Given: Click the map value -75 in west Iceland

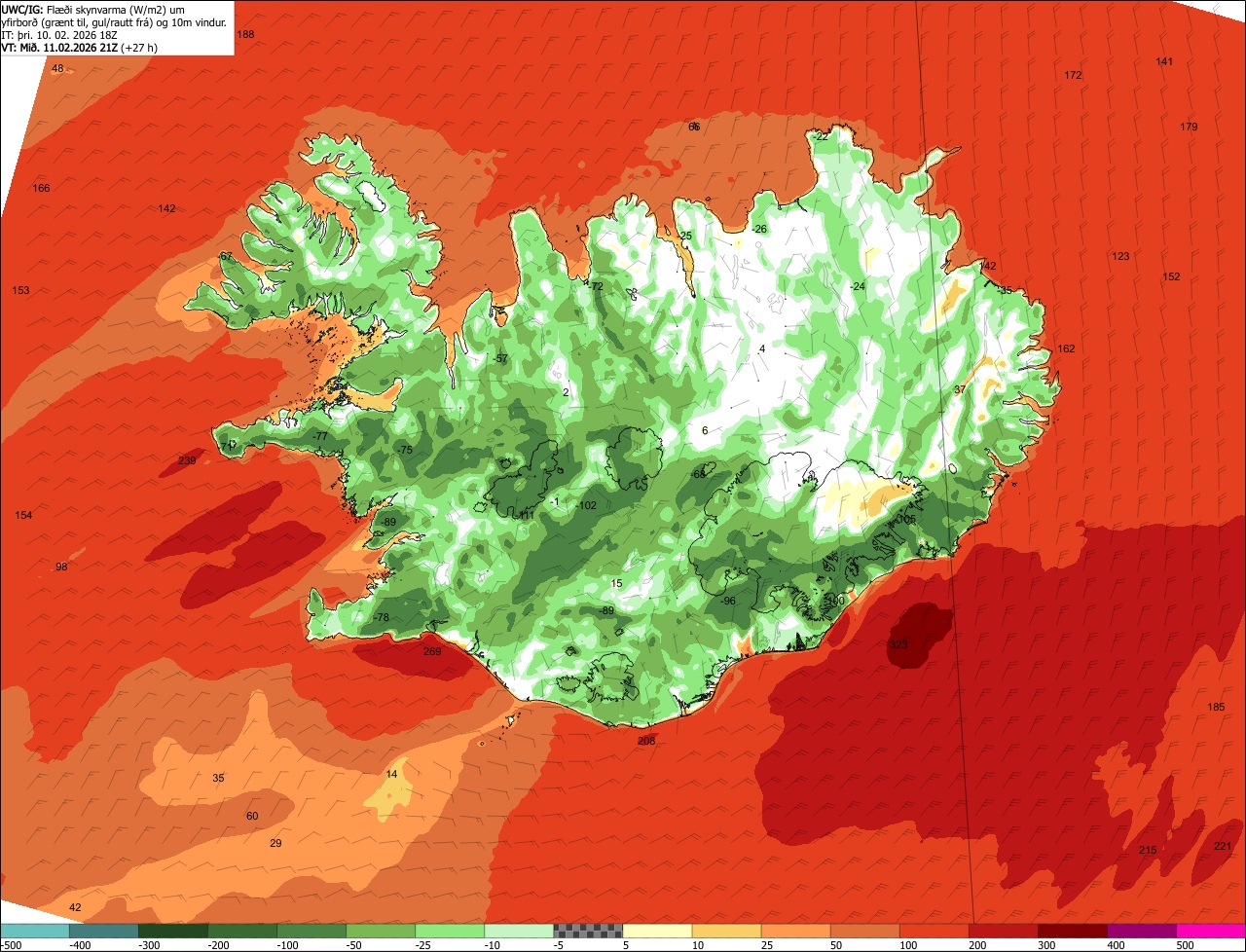Looking at the screenshot, I should click(x=404, y=449).
